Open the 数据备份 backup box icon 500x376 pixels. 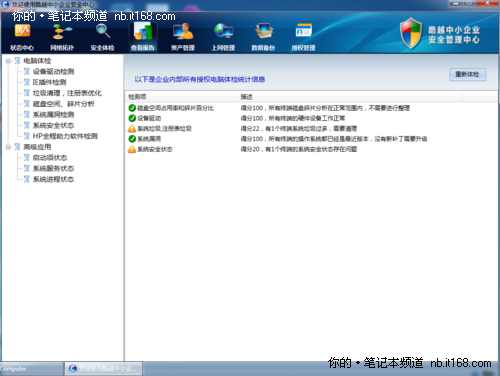(263, 38)
